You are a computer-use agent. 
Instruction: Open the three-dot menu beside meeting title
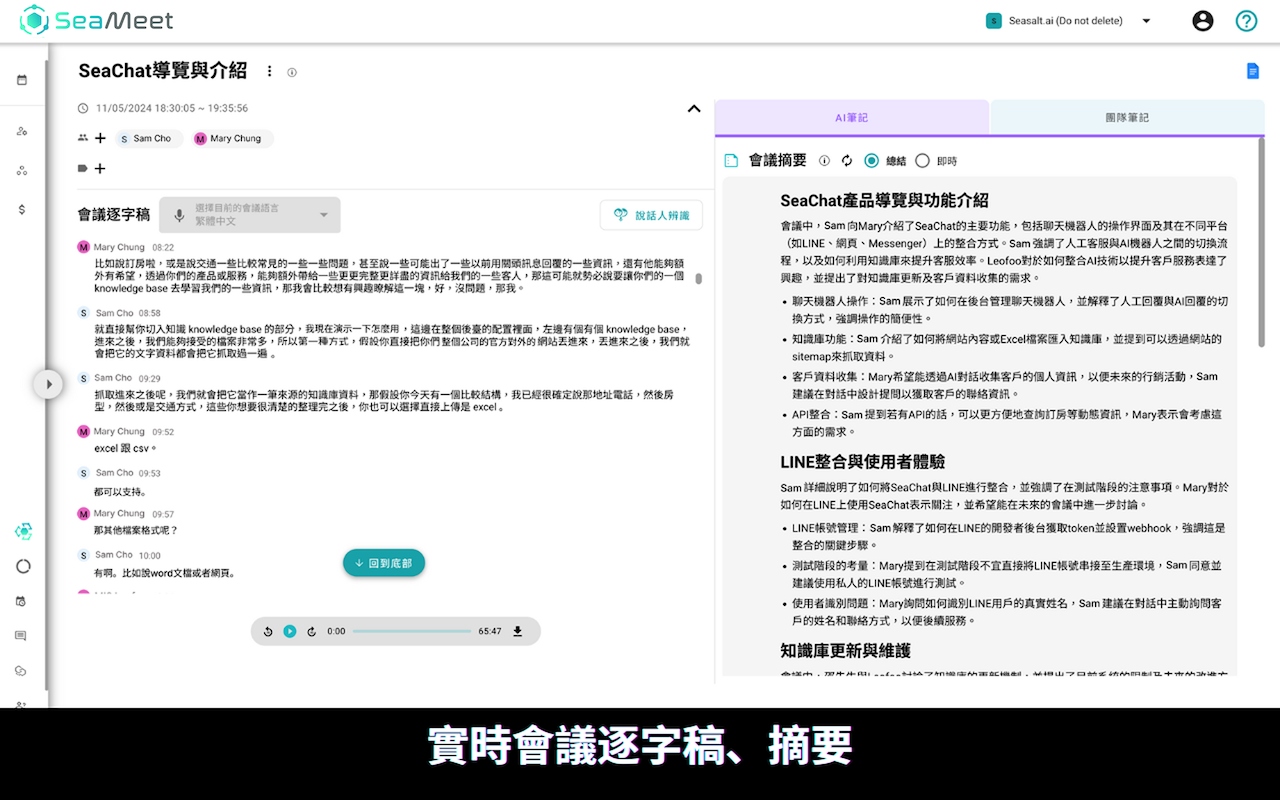click(269, 71)
